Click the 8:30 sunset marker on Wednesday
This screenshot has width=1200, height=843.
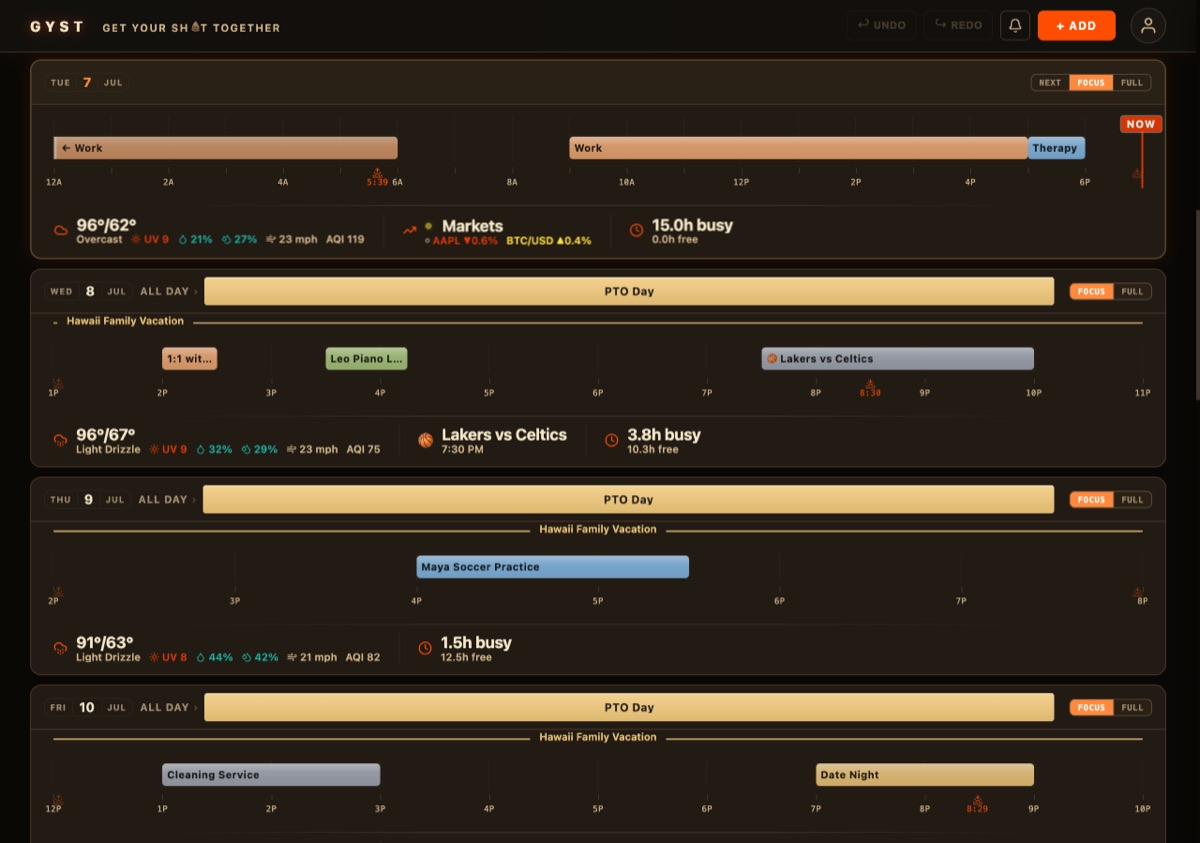870,389
